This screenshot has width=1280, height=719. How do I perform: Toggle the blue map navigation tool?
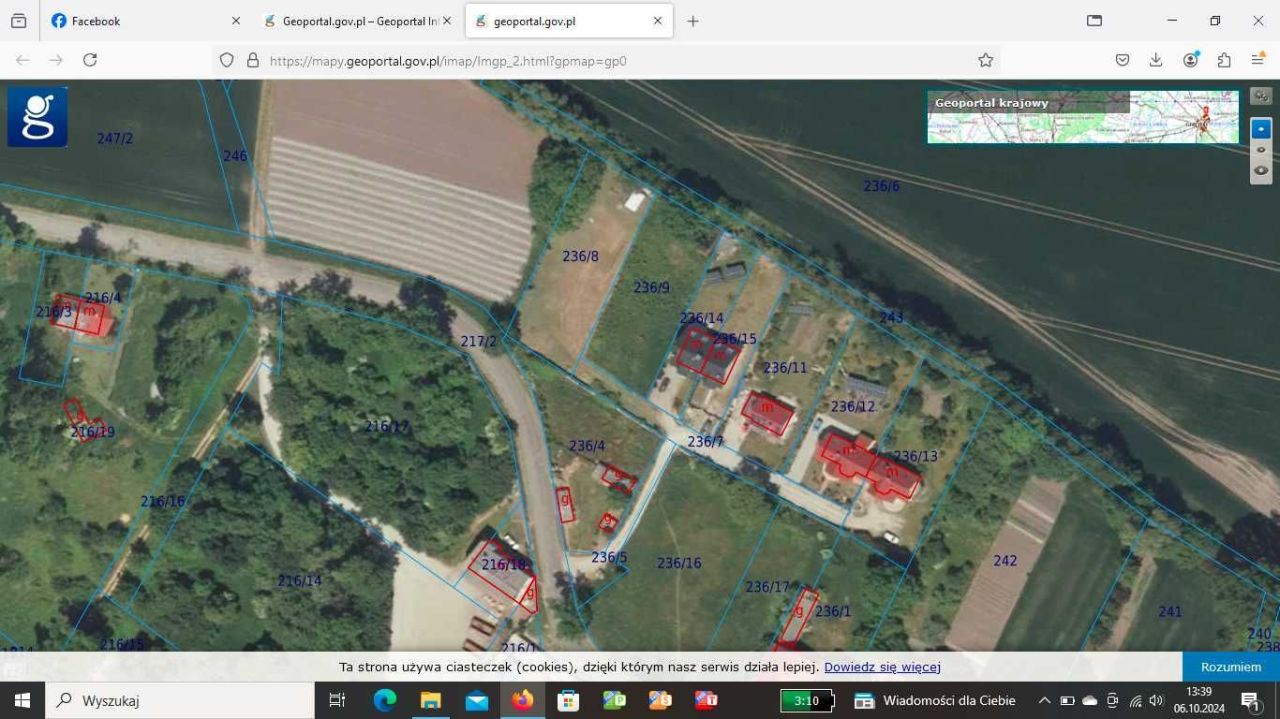coord(1260,128)
